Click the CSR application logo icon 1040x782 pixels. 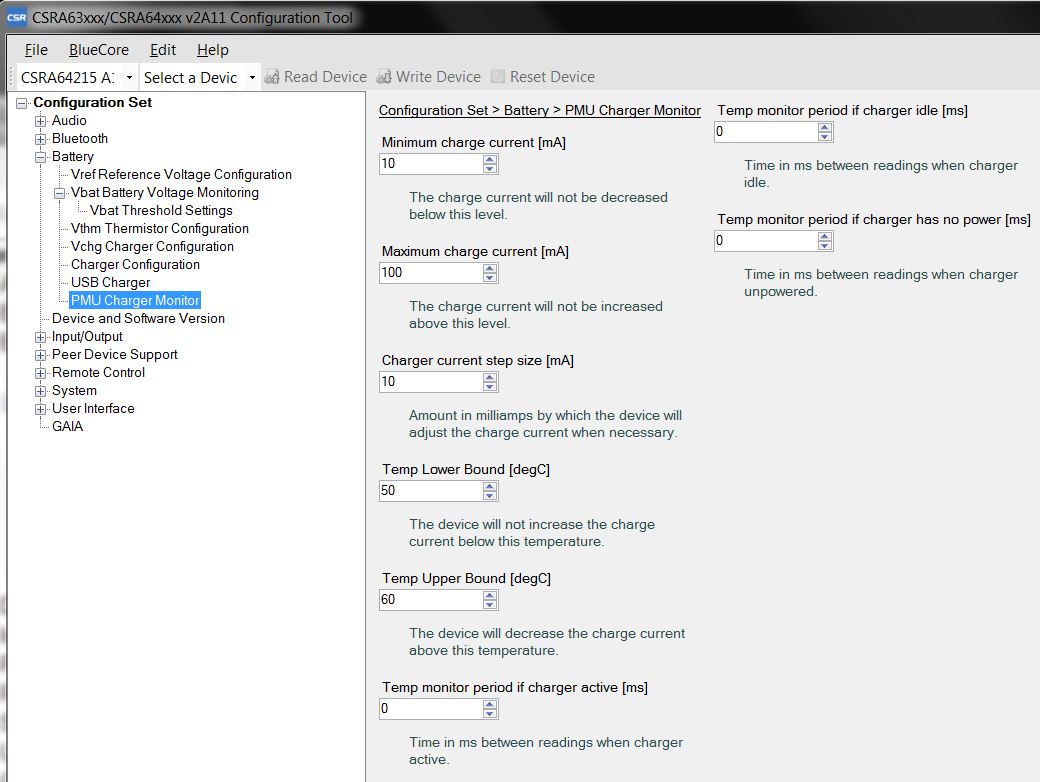[16, 17]
